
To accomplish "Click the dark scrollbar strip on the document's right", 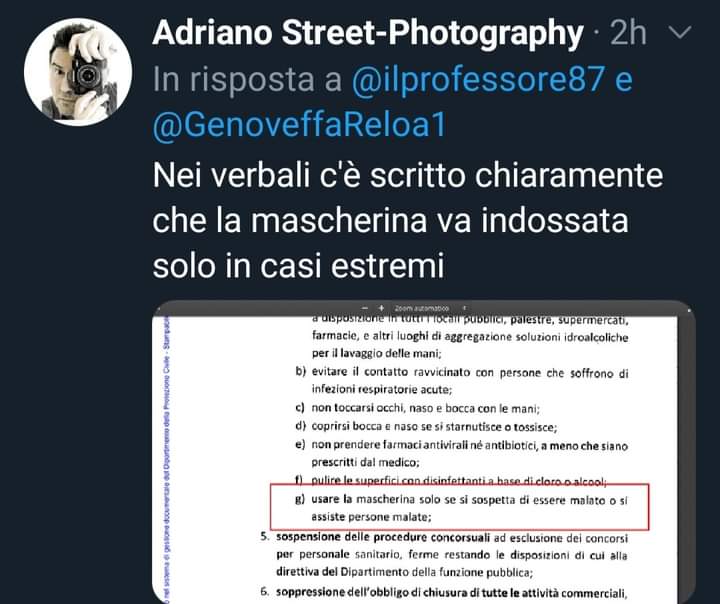I will point(686,458).
